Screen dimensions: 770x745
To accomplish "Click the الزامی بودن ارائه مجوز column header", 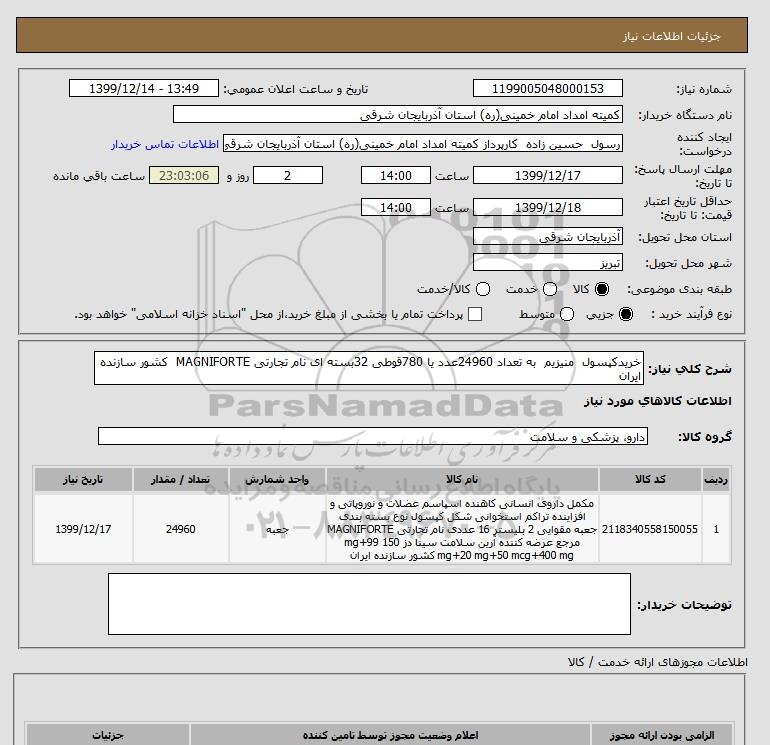I will pyautogui.click(x=662, y=735).
